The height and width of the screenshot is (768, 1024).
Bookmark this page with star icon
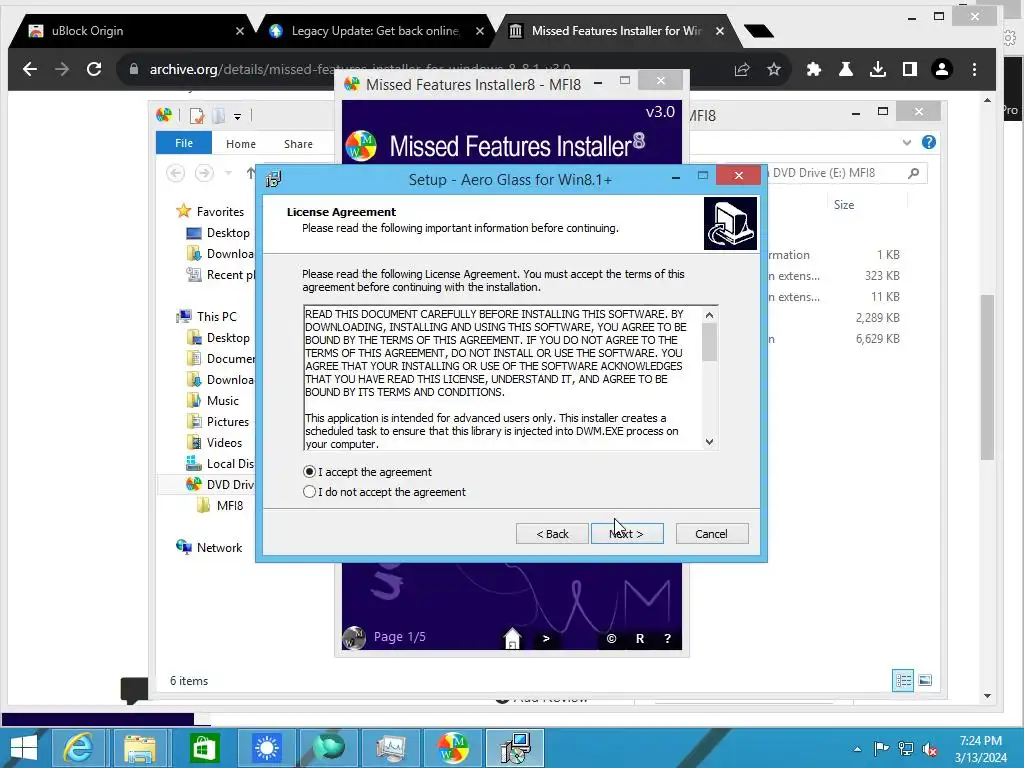[x=774, y=69]
